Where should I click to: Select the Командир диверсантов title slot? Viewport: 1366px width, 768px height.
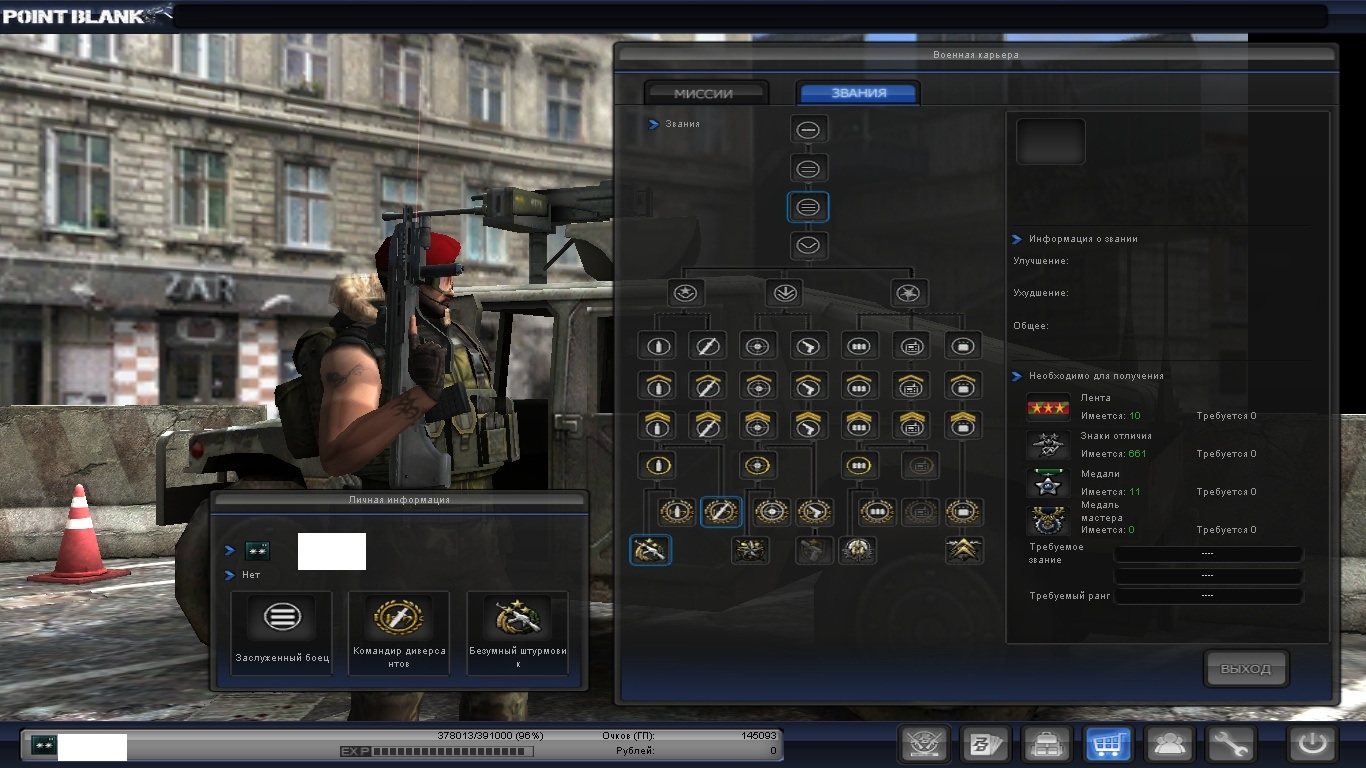point(399,633)
